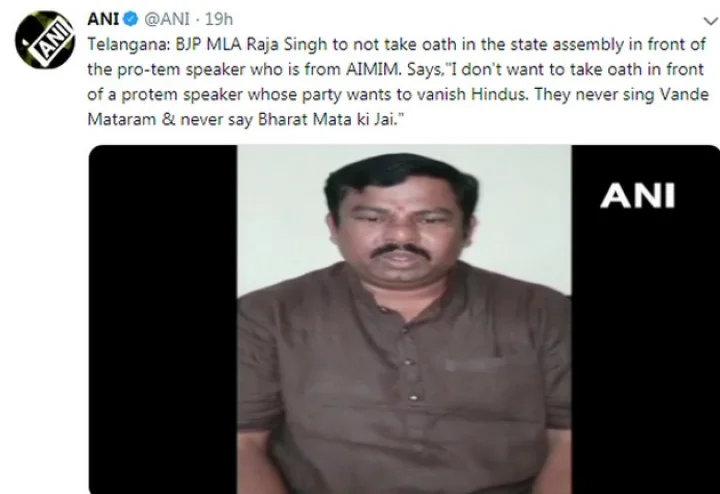The image size is (720, 494).
Task: Visit the @ANI handle
Action: tap(167, 19)
